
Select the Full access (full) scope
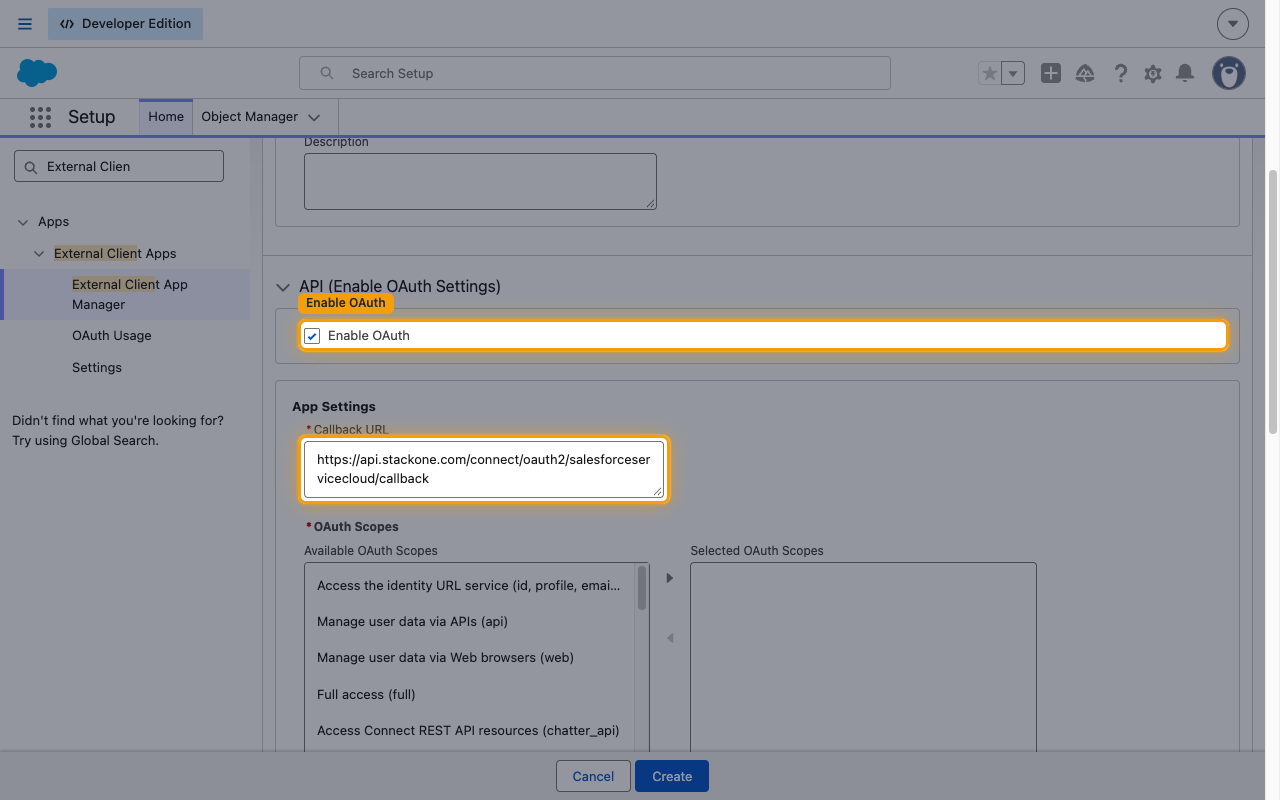point(469,694)
